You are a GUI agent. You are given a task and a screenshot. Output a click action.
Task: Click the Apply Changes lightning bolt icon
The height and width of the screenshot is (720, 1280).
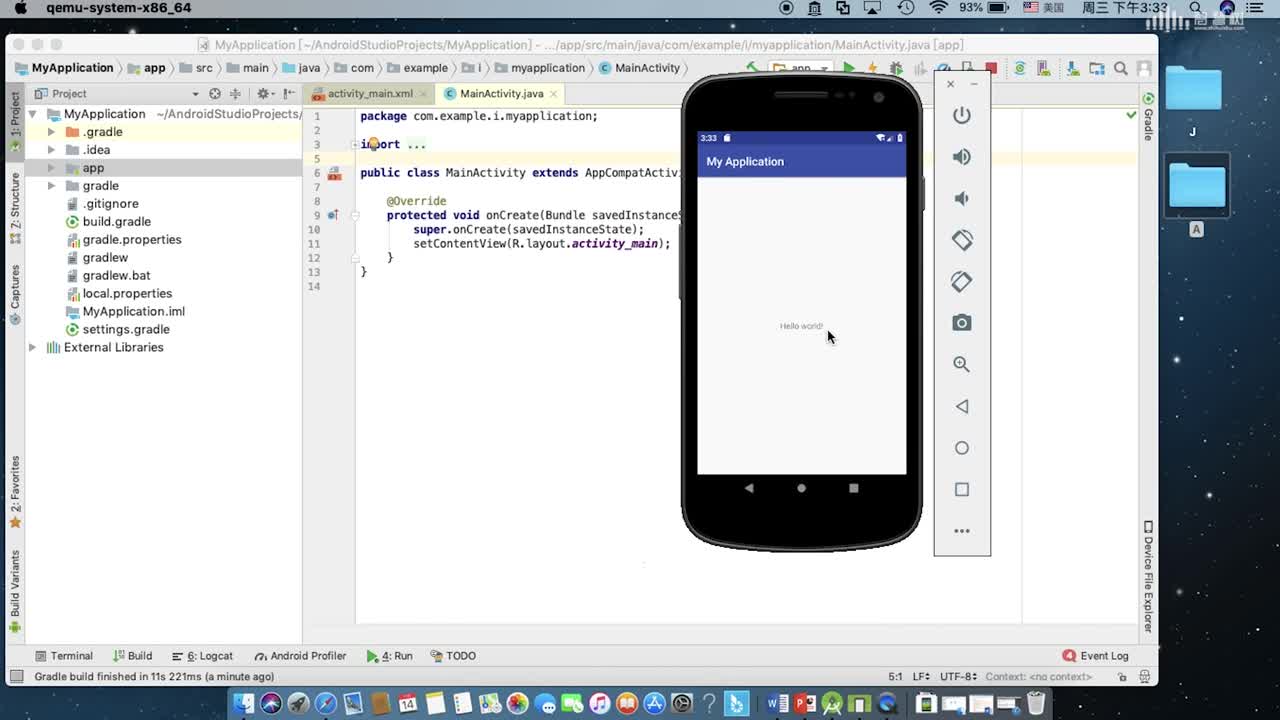point(872,68)
